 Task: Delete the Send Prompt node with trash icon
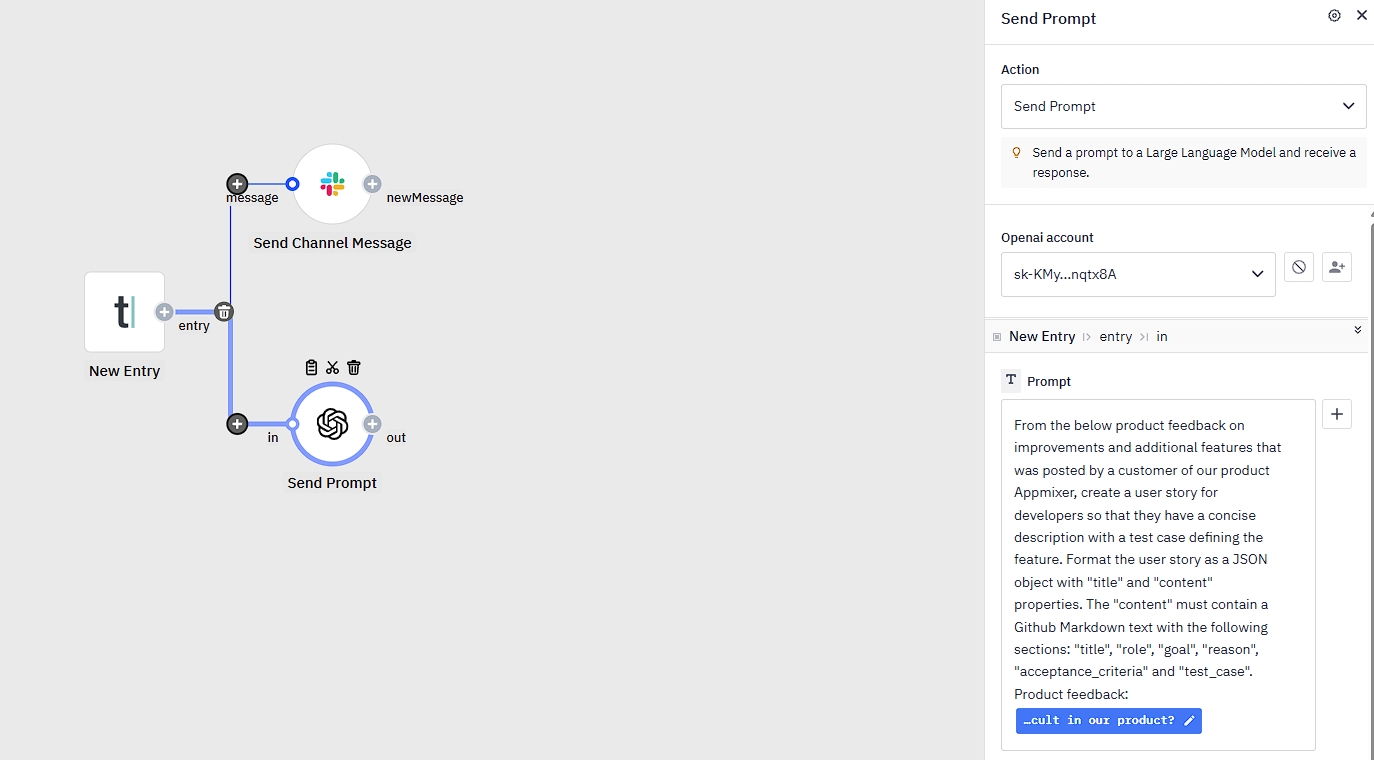point(353,368)
